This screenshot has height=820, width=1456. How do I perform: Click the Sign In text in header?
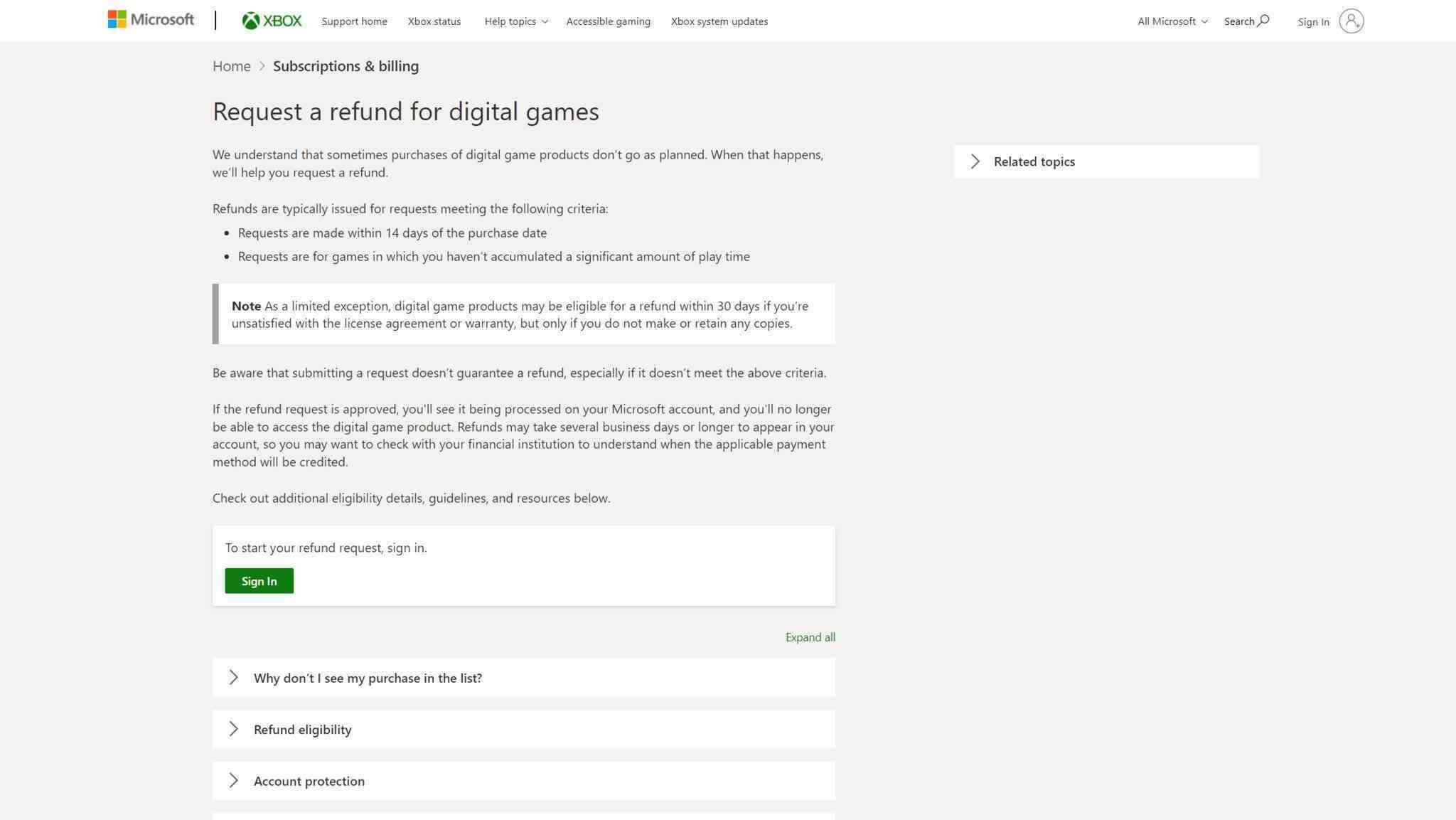tap(1312, 22)
